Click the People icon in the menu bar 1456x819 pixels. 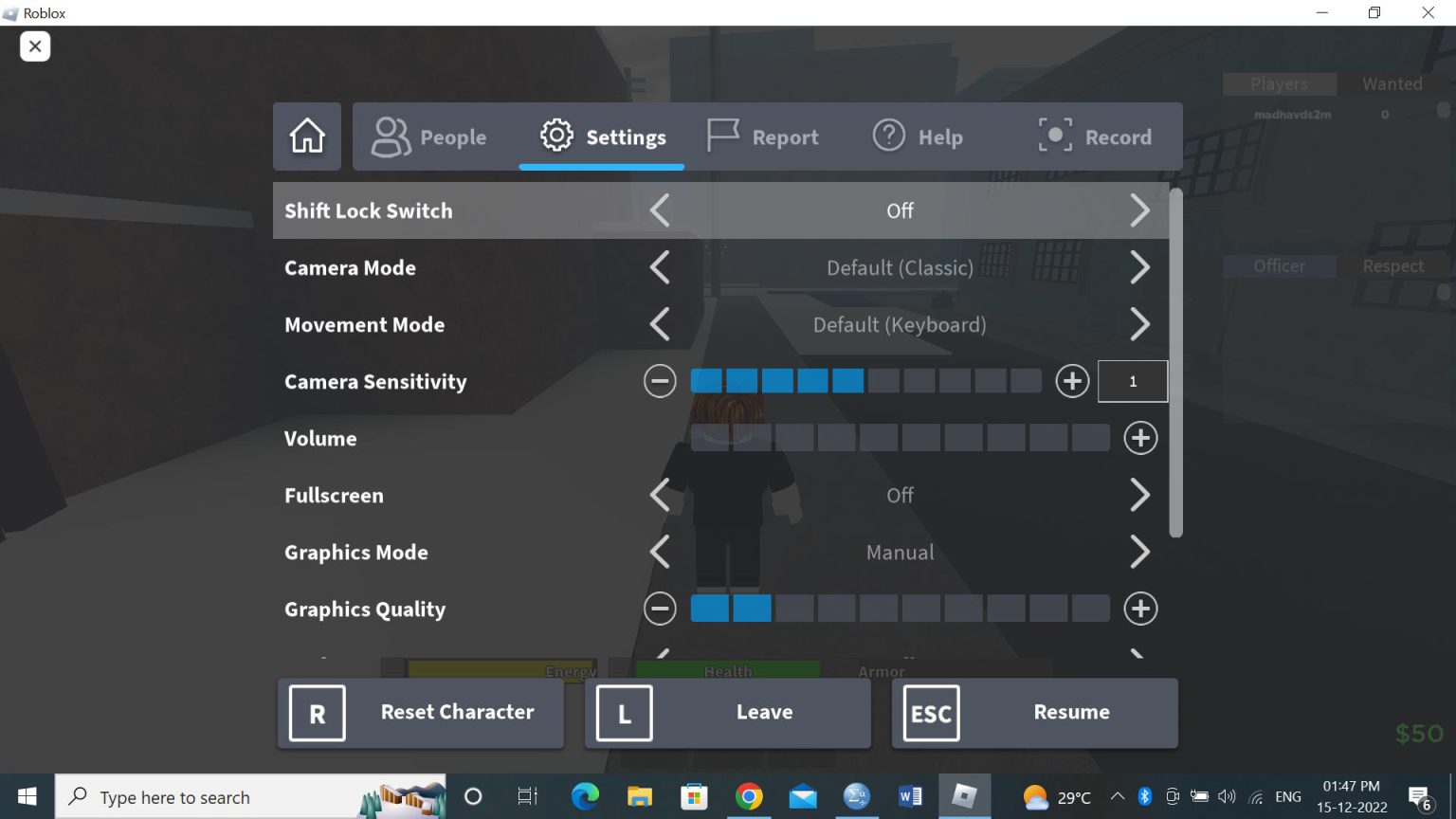click(389, 136)
